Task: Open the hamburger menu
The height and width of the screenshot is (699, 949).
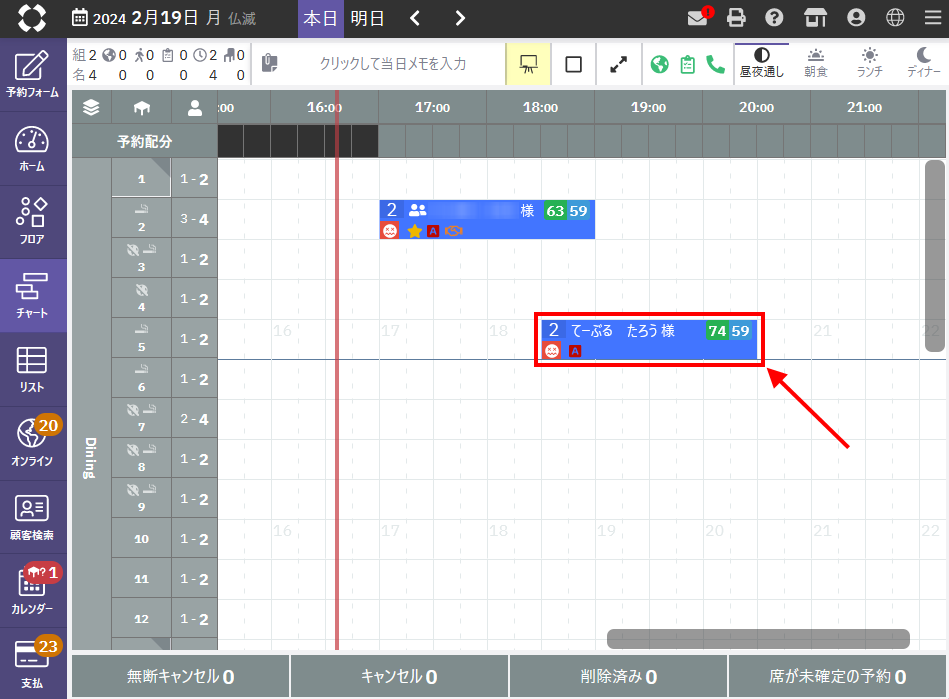Action: point(932,18)
